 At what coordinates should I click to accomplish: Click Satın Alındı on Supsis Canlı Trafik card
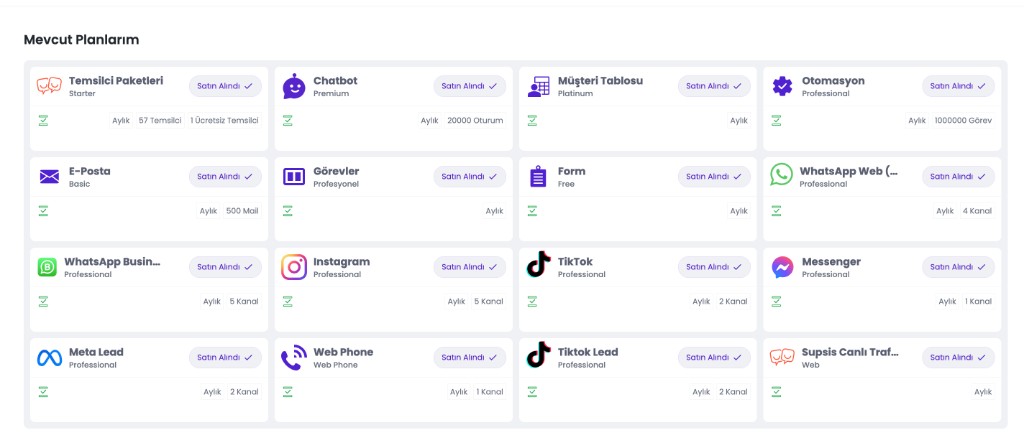tap(958, 357)
